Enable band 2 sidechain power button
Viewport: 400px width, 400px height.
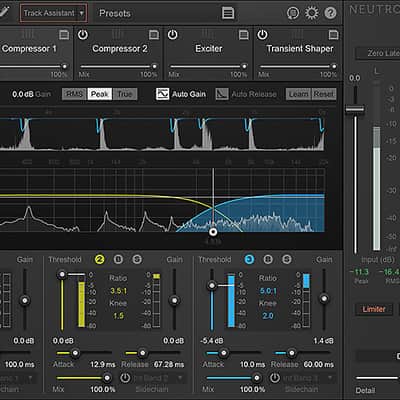tap(125, 378)
